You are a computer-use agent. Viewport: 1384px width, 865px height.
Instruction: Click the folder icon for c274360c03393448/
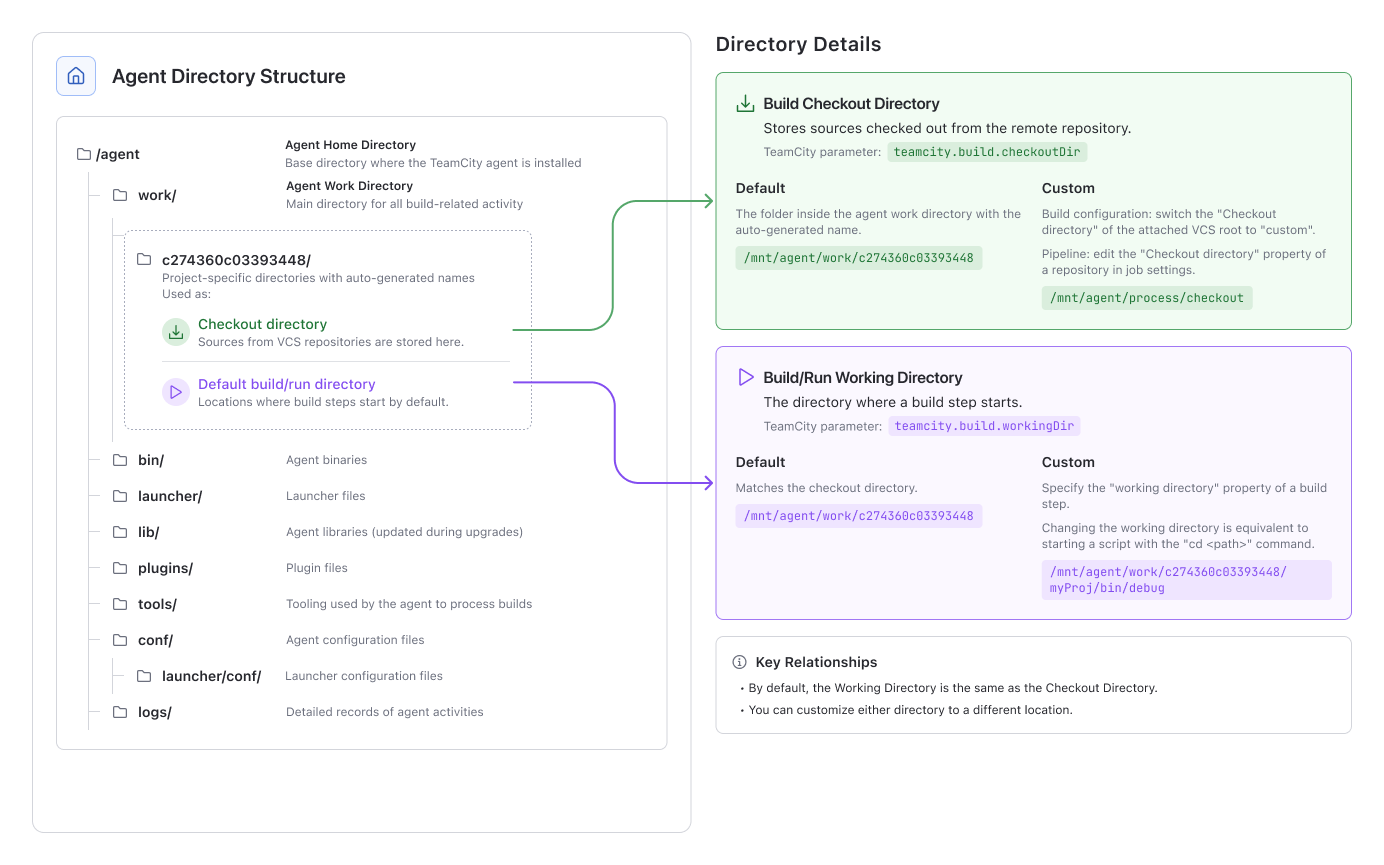(x=144, y=260)
